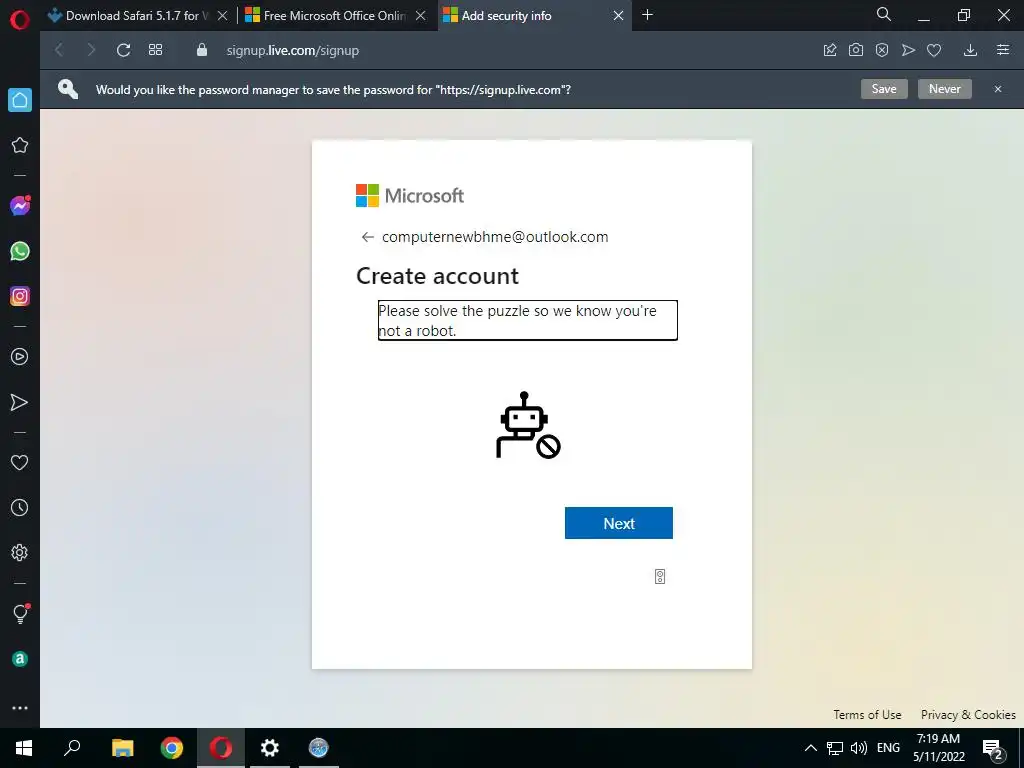Open the green 'a' sidebar extension
This screenshot has height=768, width=1024.
20,659
